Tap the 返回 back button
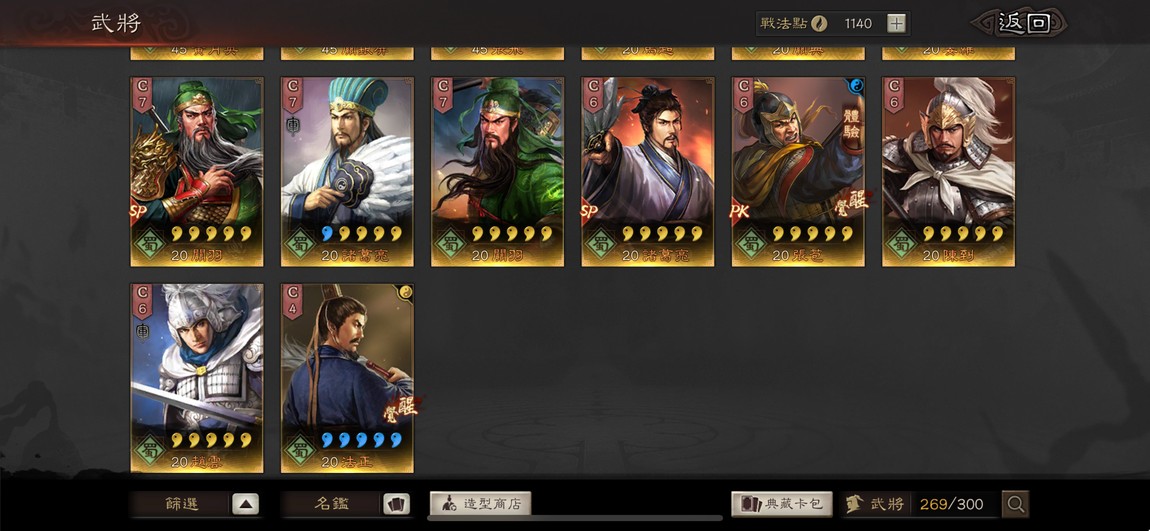Image resolution: width=1150 pixels, height=531 pixels. 1024,23
